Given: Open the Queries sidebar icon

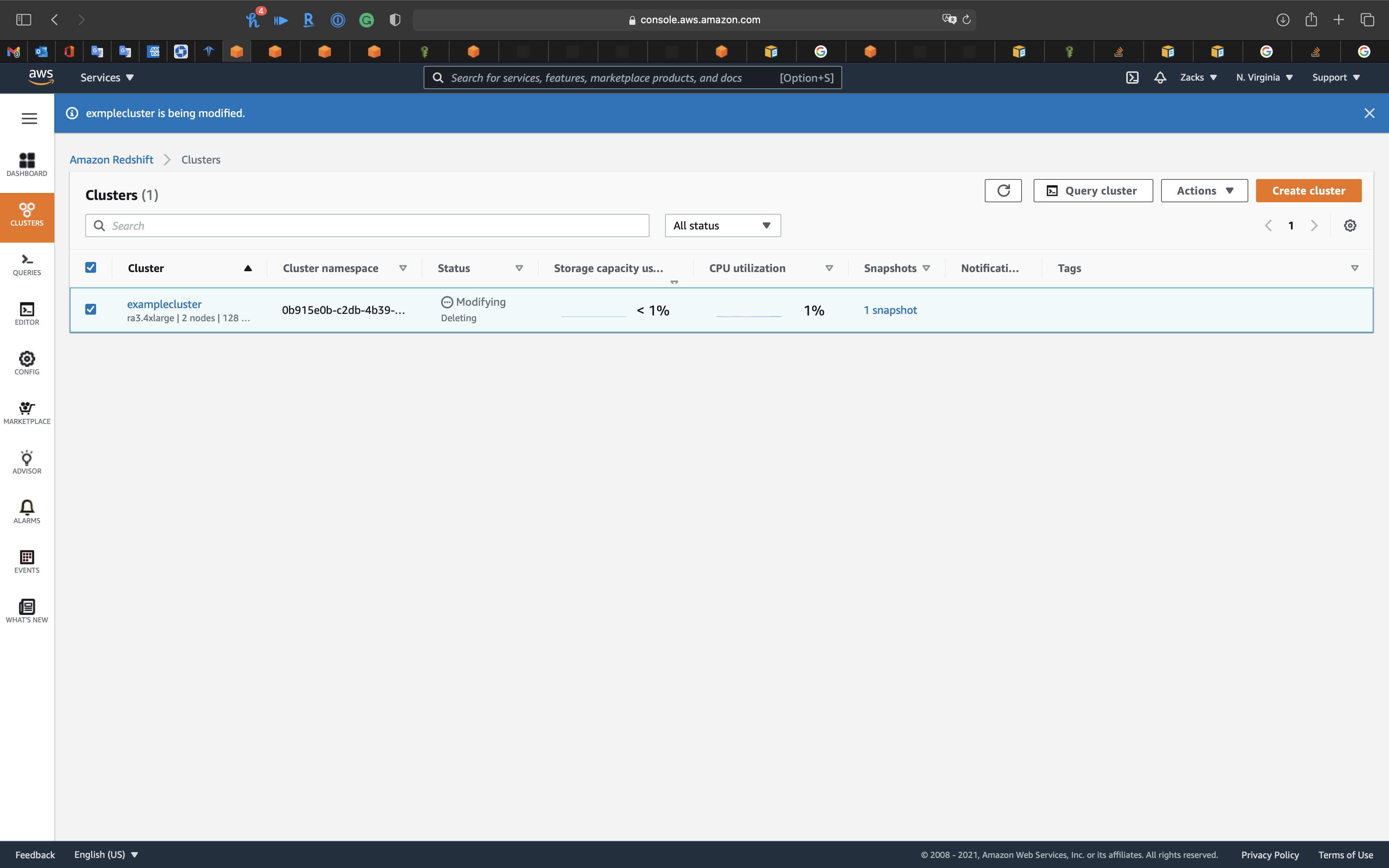Looking at the screenshot, I should [x=27, y=264].
